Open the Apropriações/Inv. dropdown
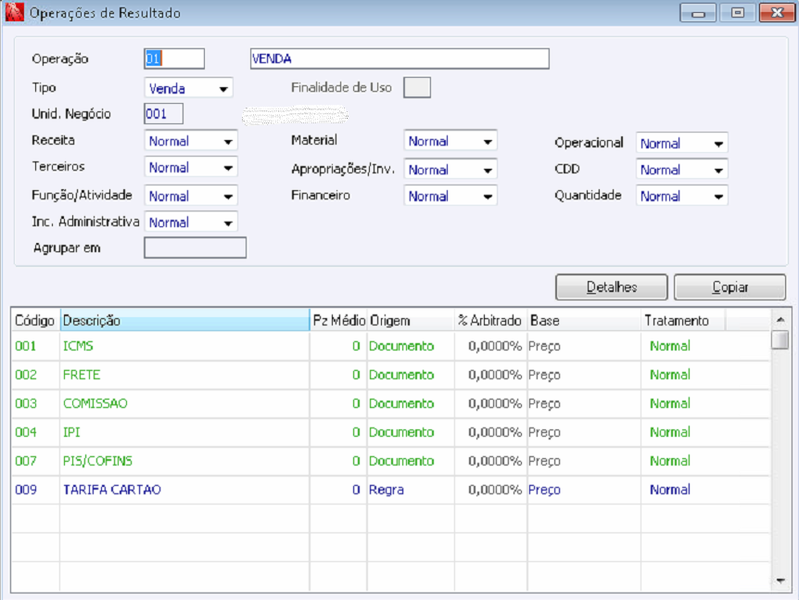799x600 pixels. coord(450,169)
